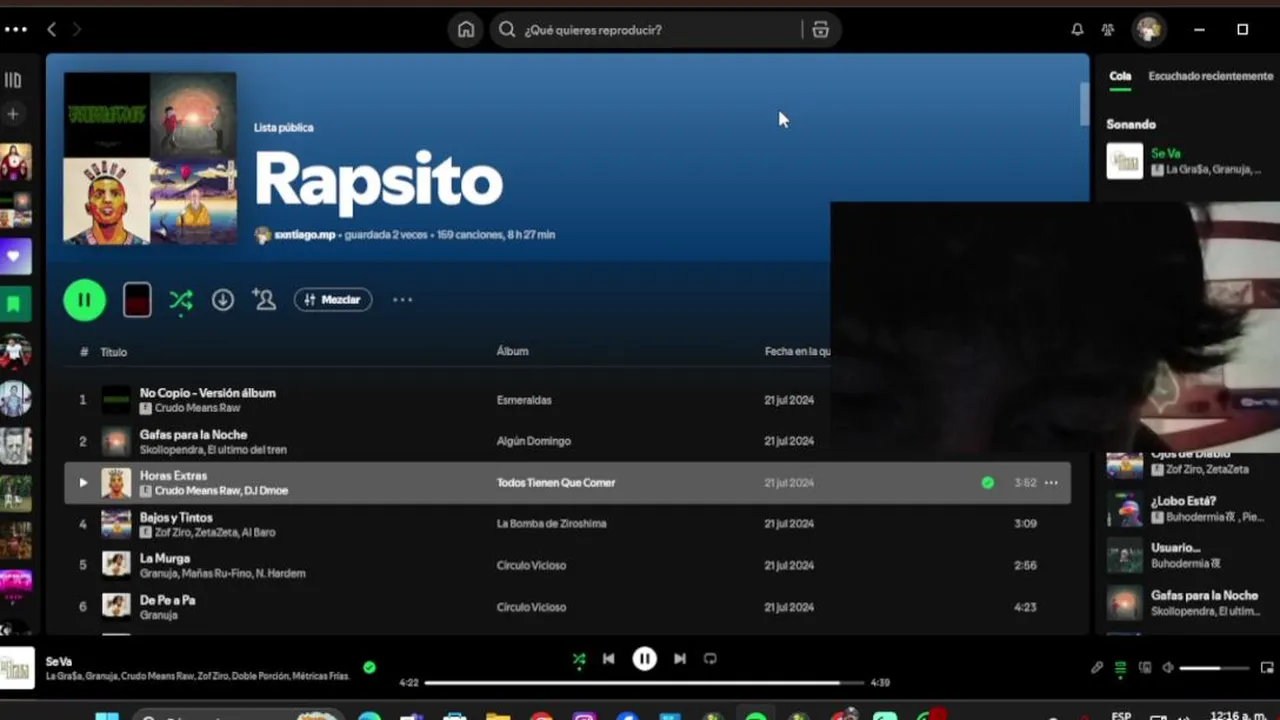The image size is (1280, 720).
Task: Open the playlist more options menu
Action: pyautogui.click(x=402, y=300)
